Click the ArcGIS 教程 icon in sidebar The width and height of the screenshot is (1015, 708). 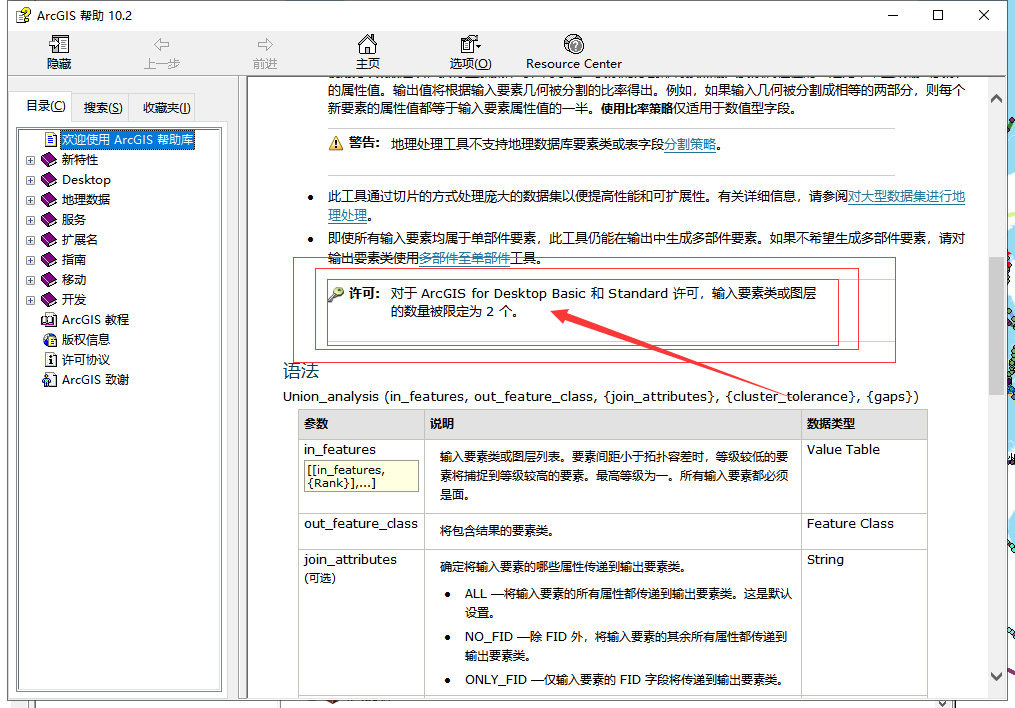click(47, 319)
